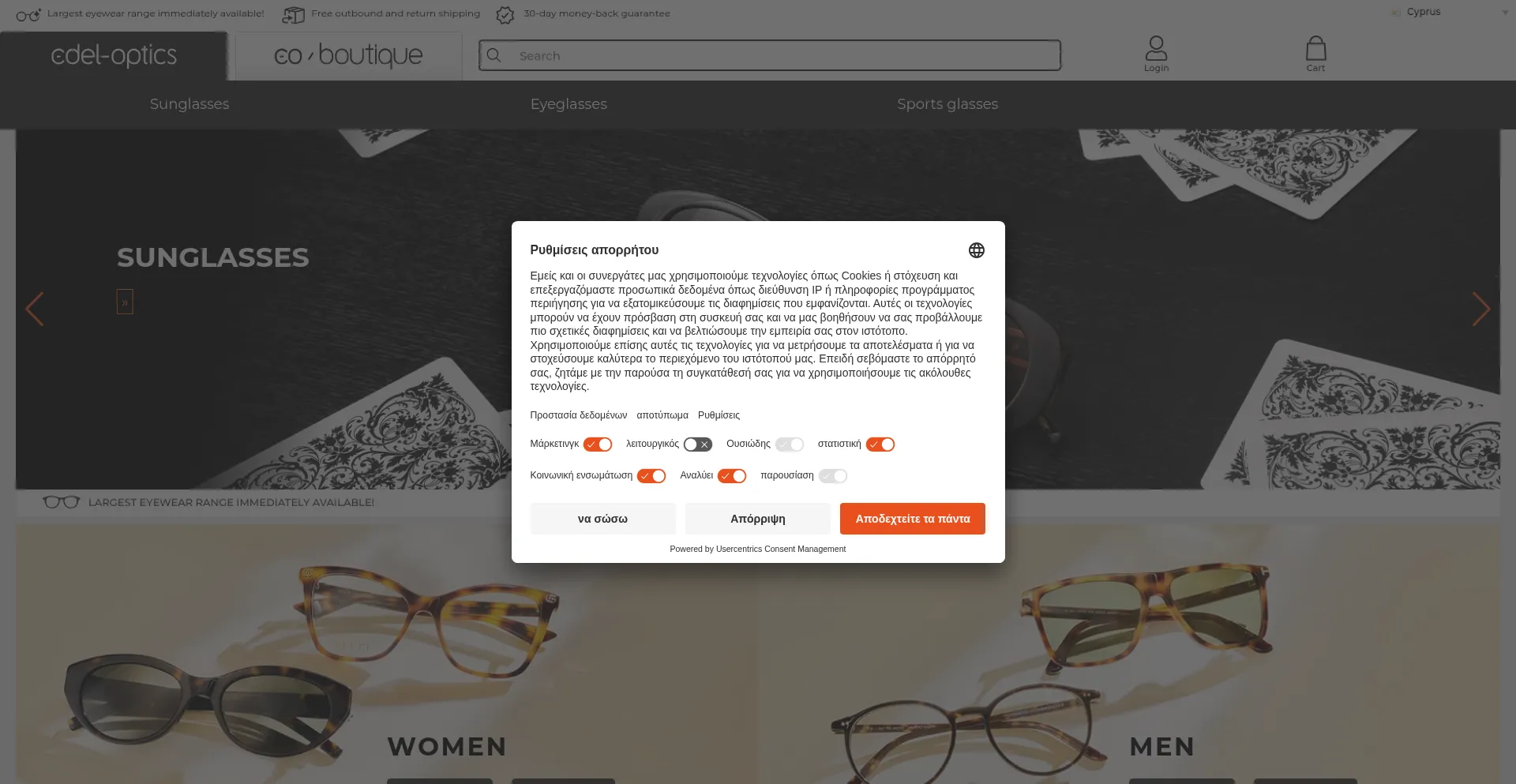Enable the λειτουργικός toggle
The width and height of the screenshot is (1516, 784).
[698, 445]
